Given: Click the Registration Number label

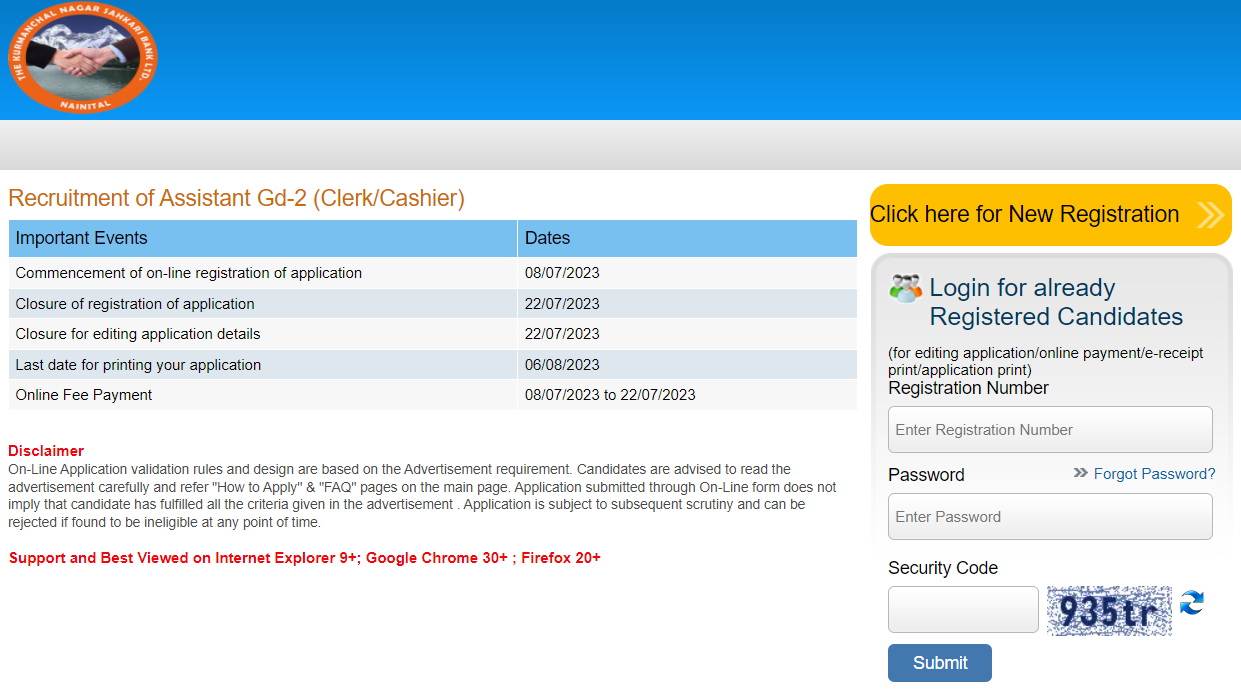Looking at the screenshot, I should tap(968, 388).
